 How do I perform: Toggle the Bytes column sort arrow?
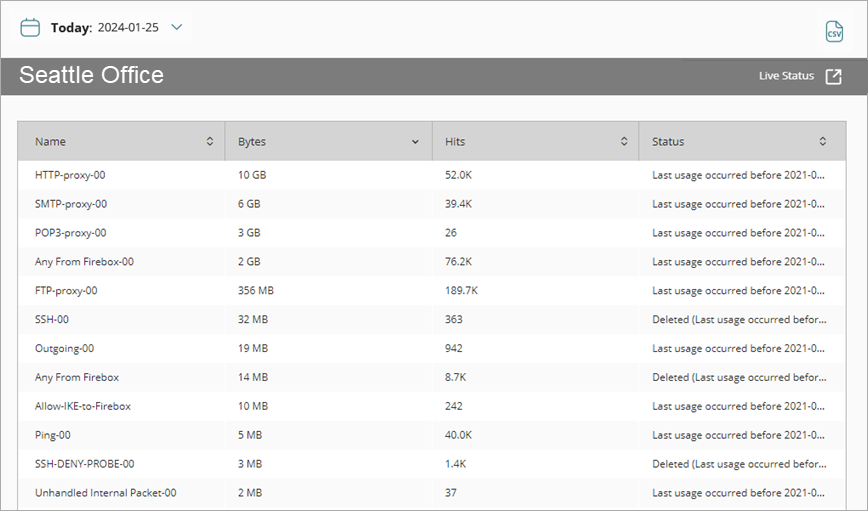pos(416,142)
